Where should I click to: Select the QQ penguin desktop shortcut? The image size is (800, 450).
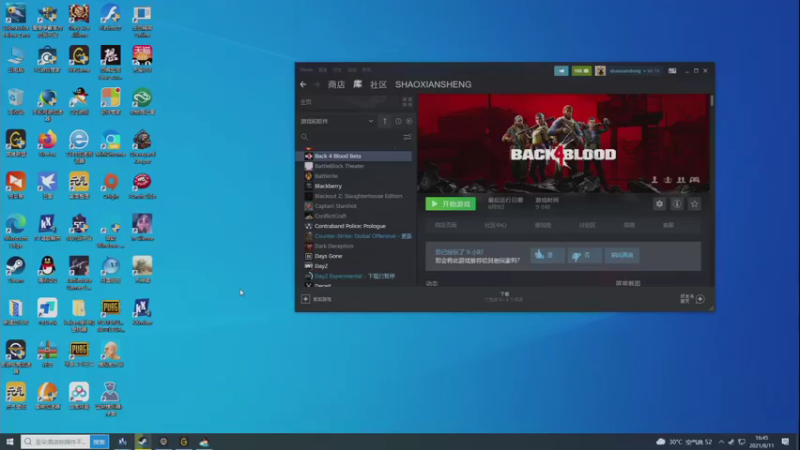tap(47, 270)
